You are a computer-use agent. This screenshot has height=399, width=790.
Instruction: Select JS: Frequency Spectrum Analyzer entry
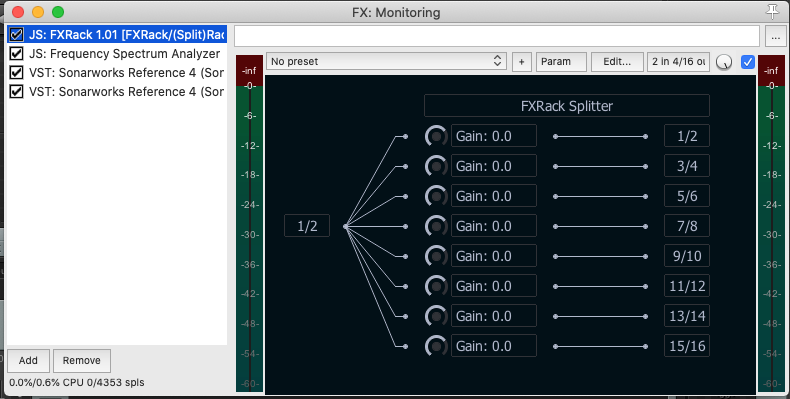[x=124, y=53]
